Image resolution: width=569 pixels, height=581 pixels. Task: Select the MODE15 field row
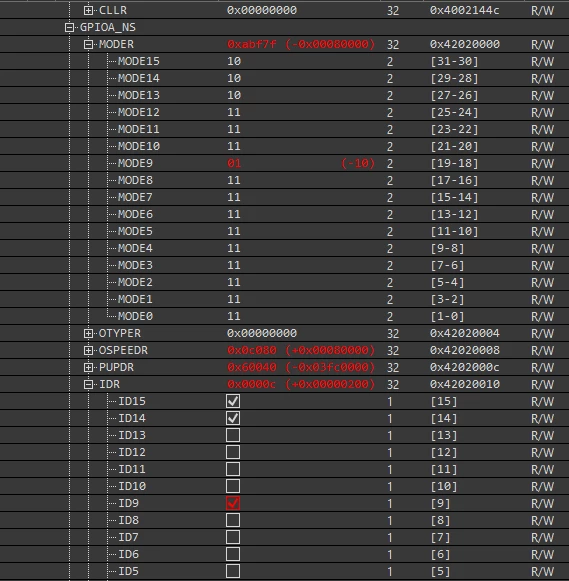click(284, 61)
